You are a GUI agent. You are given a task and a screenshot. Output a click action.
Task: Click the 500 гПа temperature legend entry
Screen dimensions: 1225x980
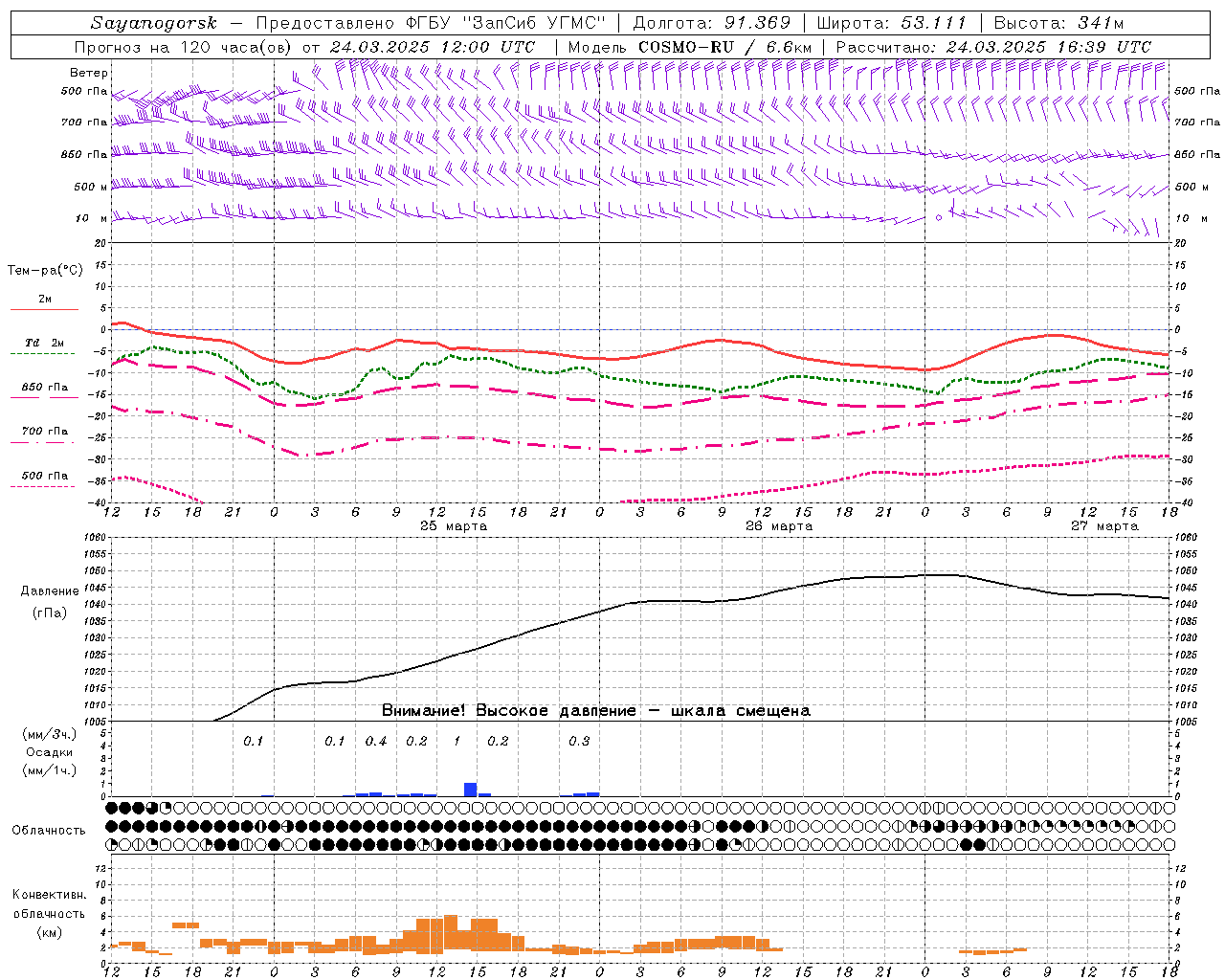(x=45, y=476)
